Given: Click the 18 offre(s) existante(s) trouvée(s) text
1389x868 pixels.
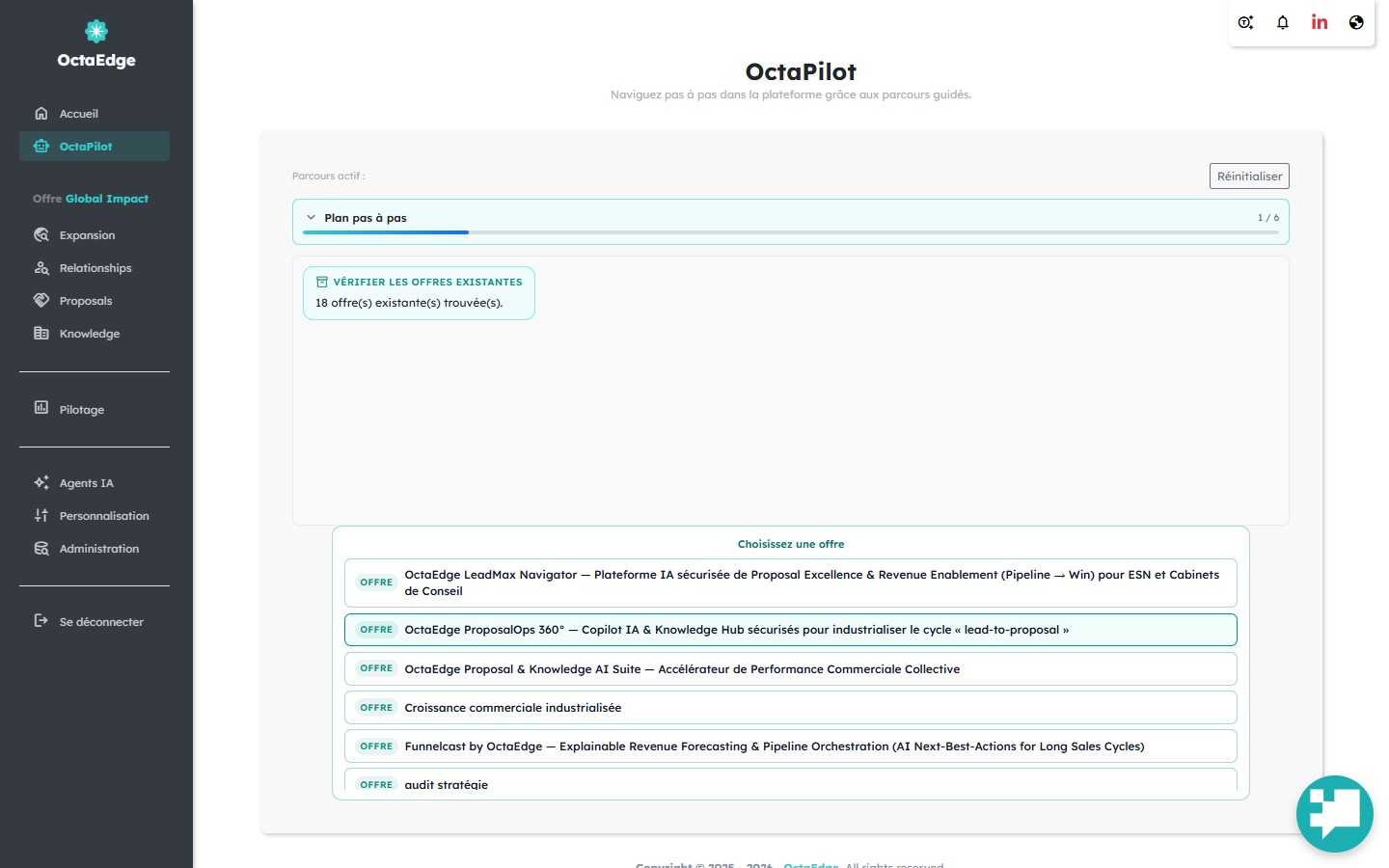Looking at the screenshot, I should click(409, 303).
